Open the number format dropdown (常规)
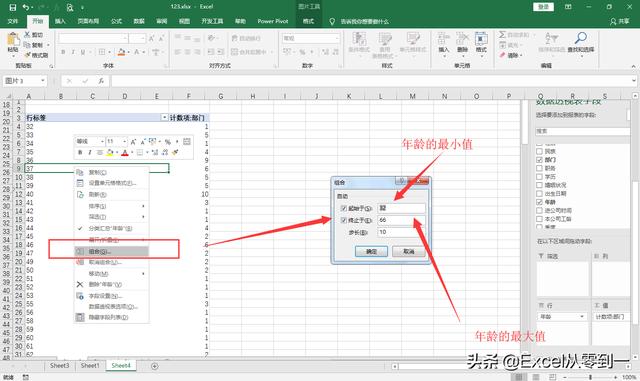640x381 pixels. click(x=337, y=38)
